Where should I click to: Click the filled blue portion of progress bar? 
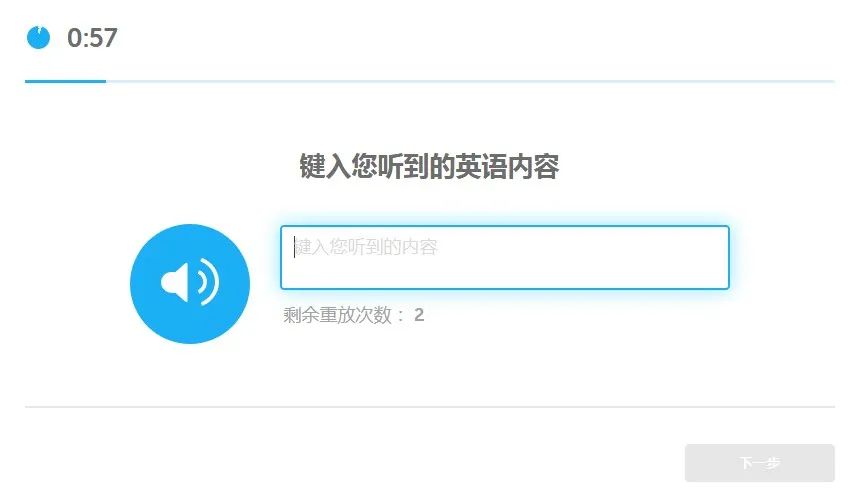(x=65, y=81)
